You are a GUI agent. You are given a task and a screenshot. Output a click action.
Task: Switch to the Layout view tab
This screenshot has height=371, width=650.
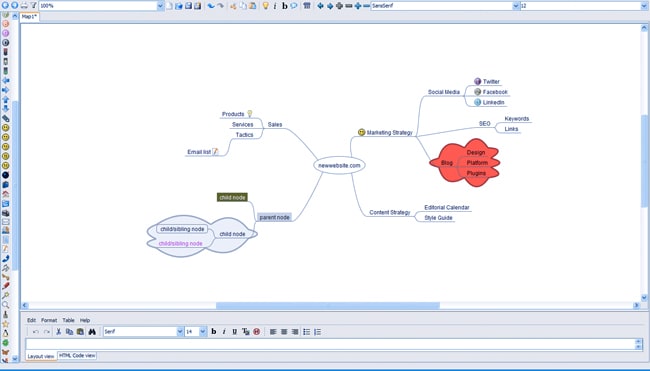click(41, 356)
